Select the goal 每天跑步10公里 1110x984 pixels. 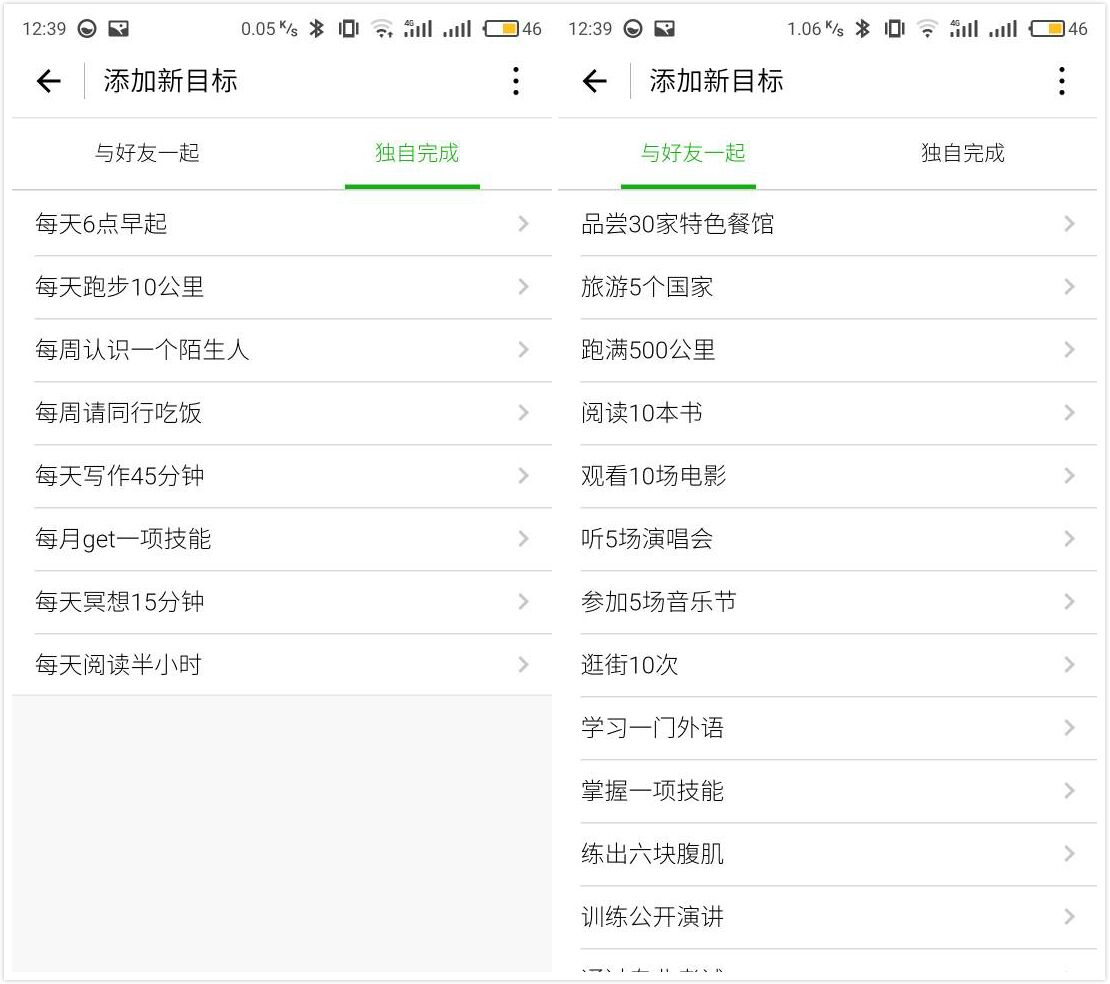pos(120,287)
